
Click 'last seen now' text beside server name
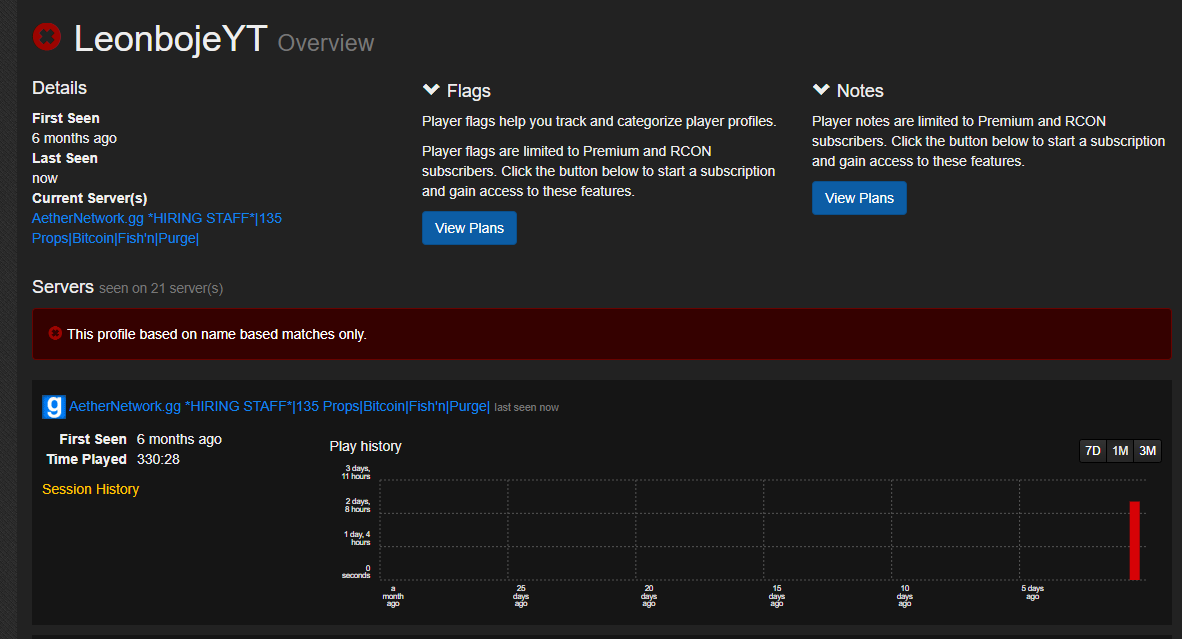coord(526,408)
